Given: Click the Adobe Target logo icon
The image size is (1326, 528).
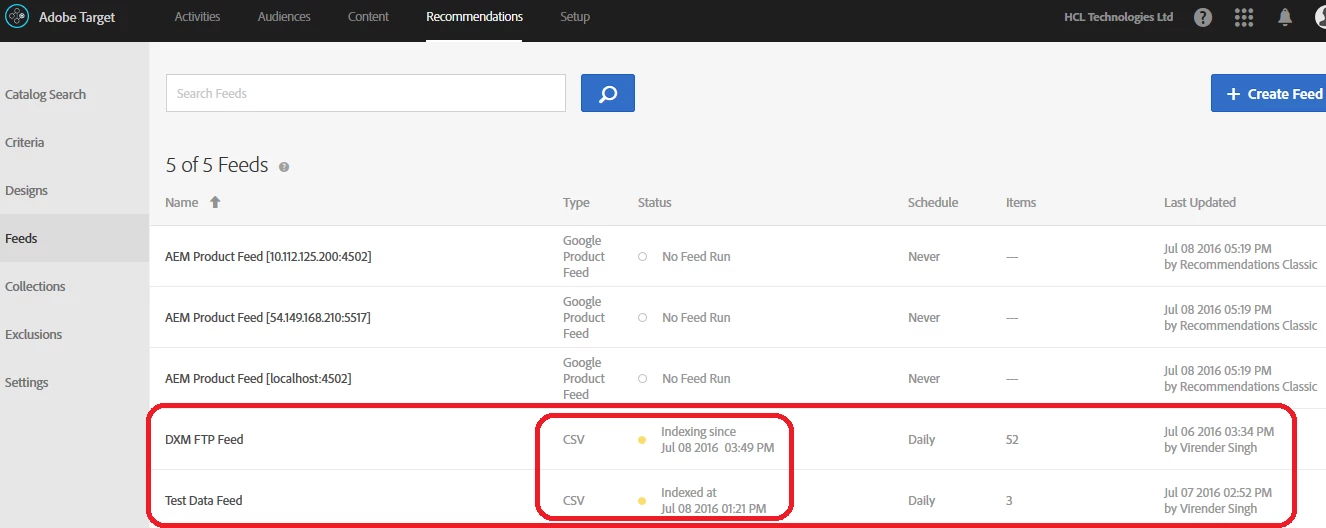Looking at the screenshot, I should tap(17, 17).
